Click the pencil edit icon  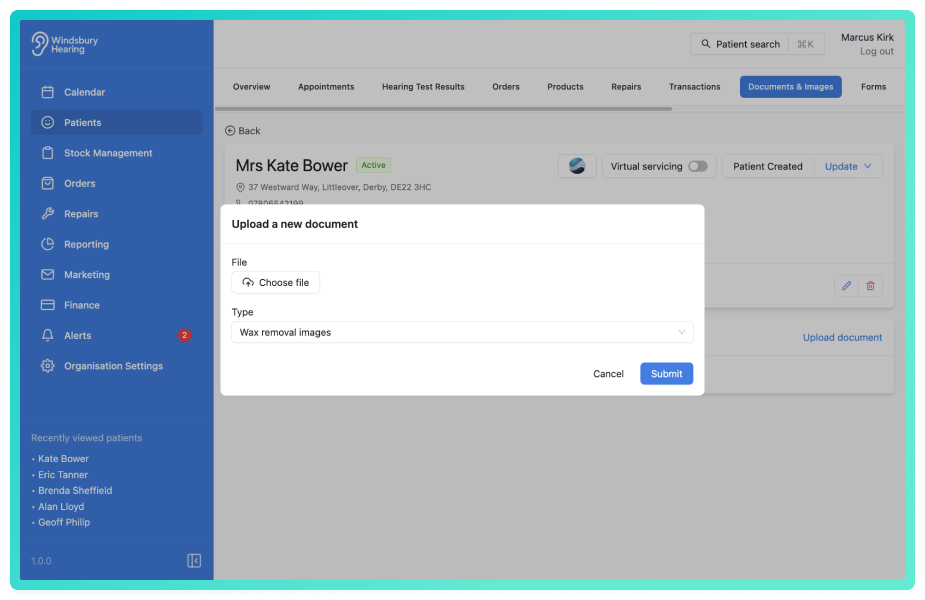(847, 286)
